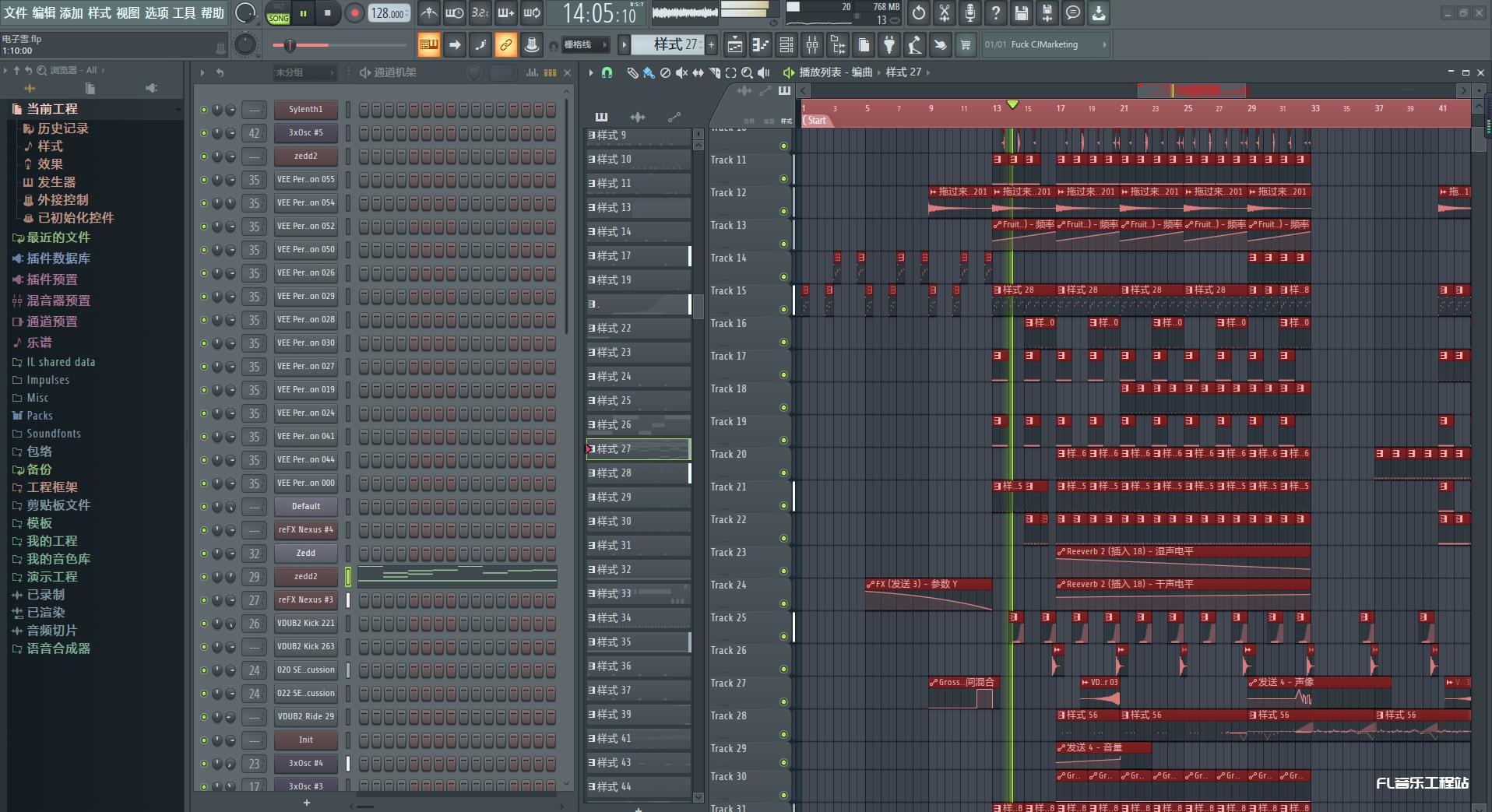Toggle countdown before recording icon
Image resolution: width=1492 pixels, height=812 pixels.
point(480,13)
